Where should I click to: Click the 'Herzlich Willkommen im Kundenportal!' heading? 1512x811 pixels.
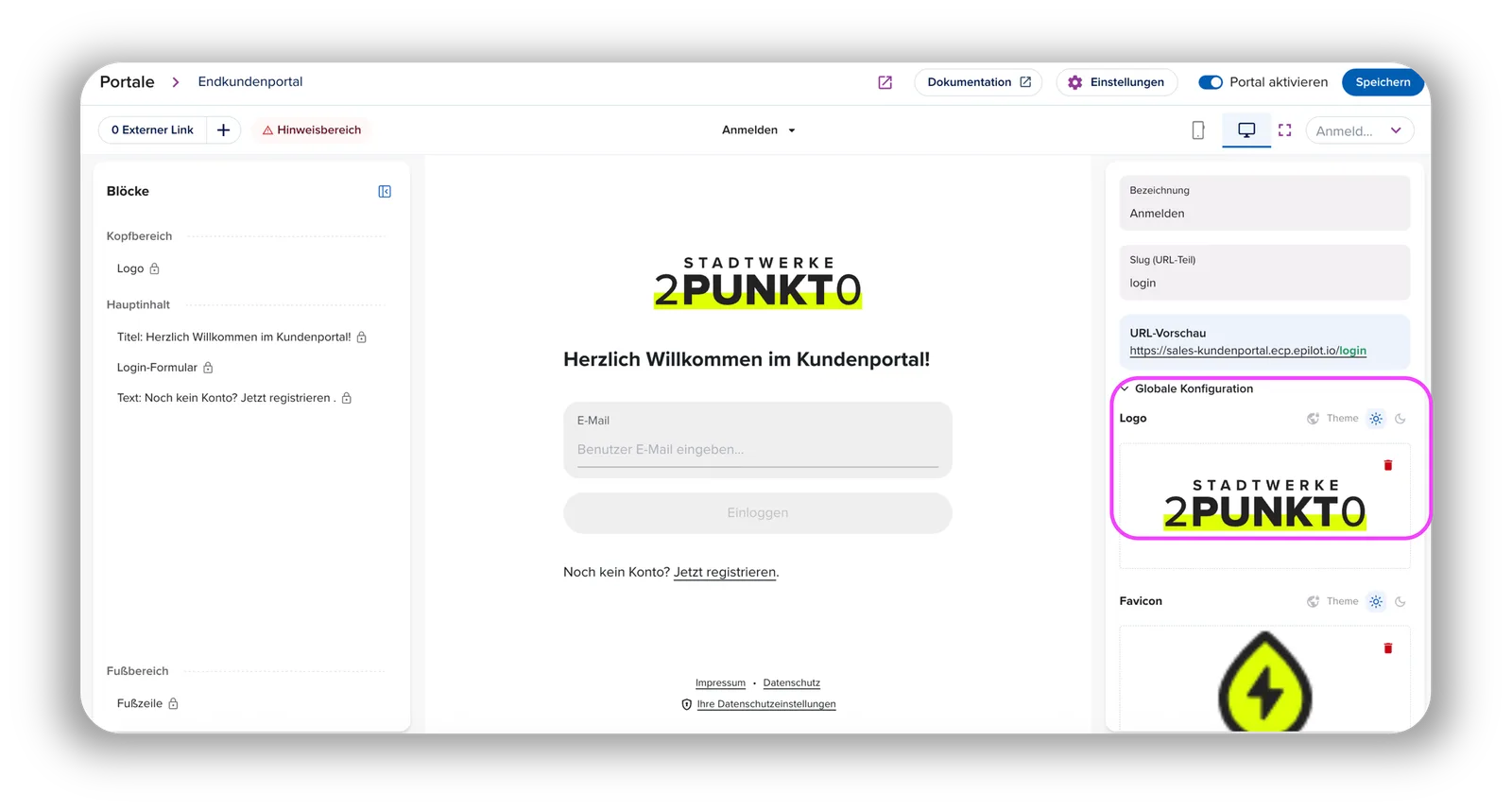(747, 360)
